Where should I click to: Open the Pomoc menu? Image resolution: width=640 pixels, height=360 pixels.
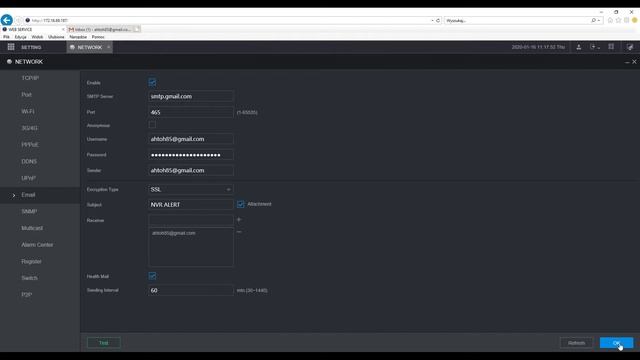point(98,37)
